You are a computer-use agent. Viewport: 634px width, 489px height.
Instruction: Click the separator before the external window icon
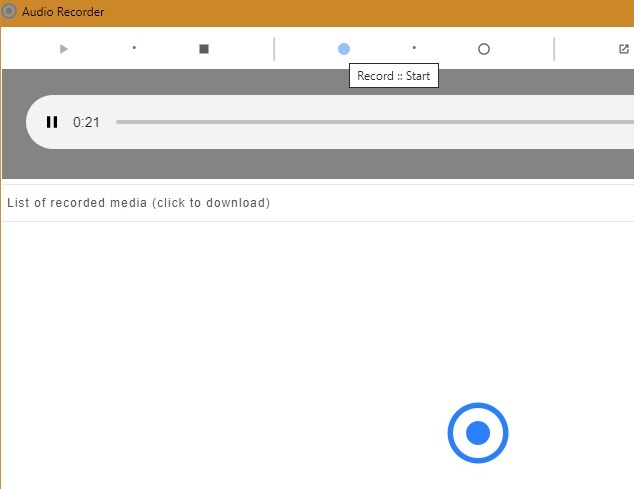[554, 49]
